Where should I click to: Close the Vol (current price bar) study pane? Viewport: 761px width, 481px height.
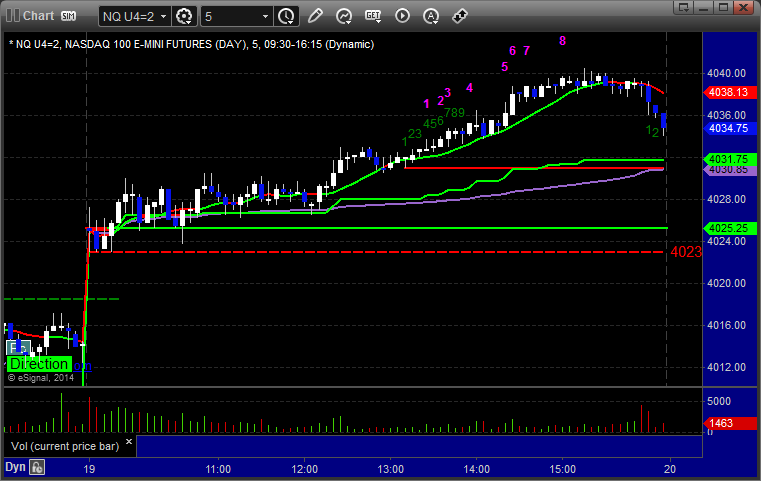click(x=129, y=441)
